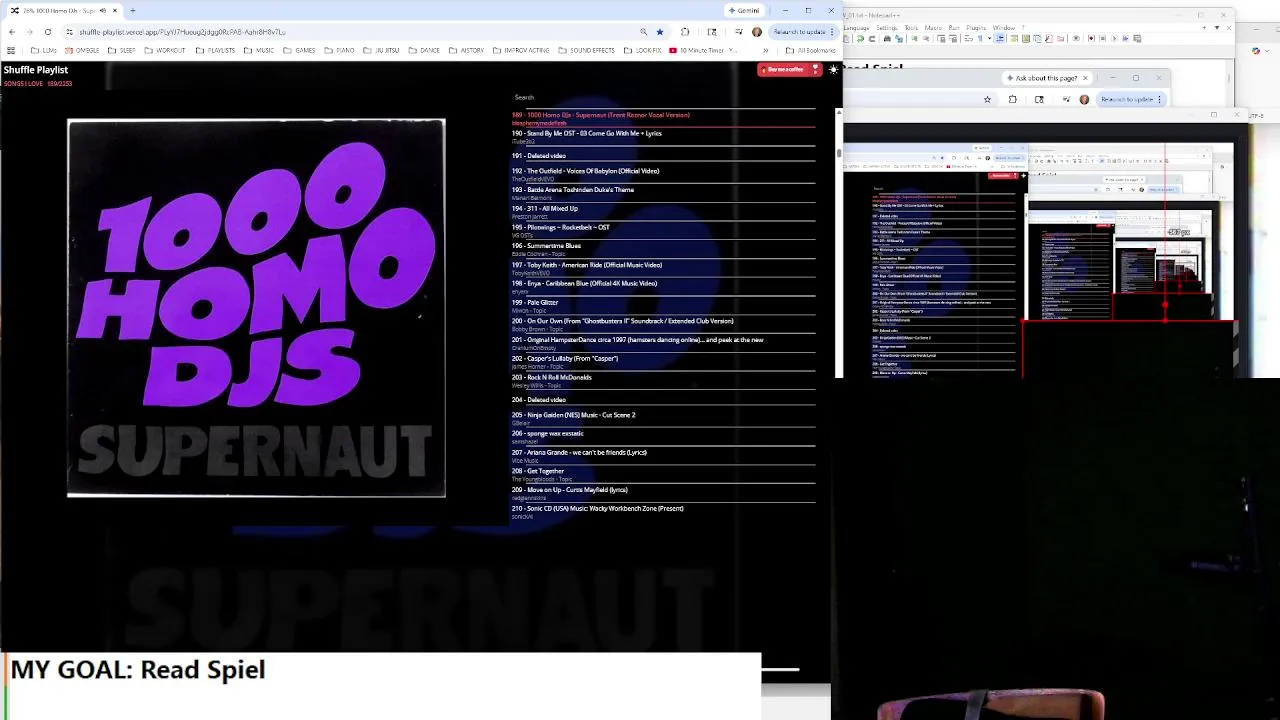Open the Extensions puzzle icon in main browser
This screenshot has width=1280, height=720.
685,32
